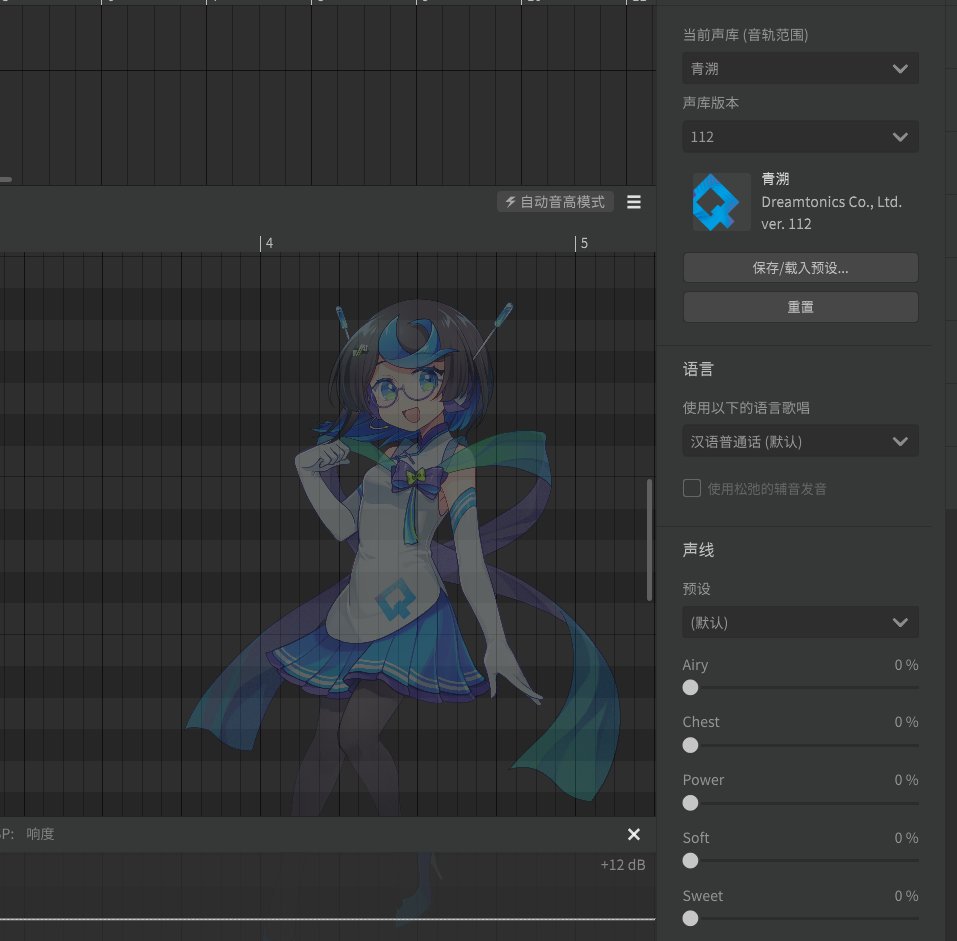Click measure 4 marker on the ruler

tap(267, 243)
